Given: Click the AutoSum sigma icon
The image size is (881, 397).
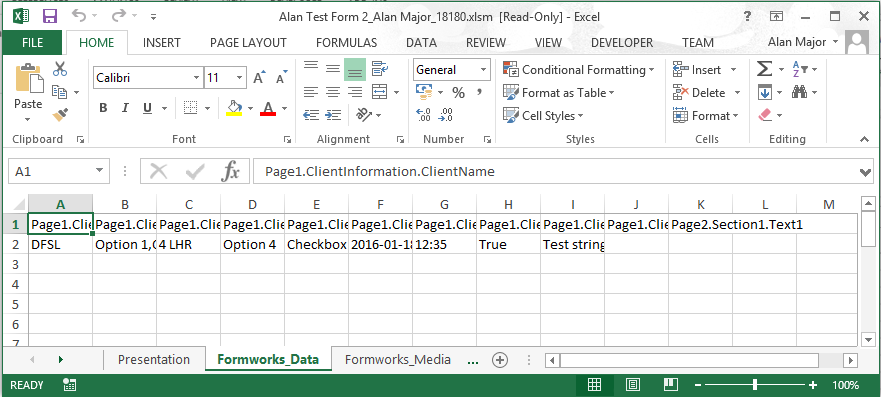Looking at the screenshot, I should [764, 69].
